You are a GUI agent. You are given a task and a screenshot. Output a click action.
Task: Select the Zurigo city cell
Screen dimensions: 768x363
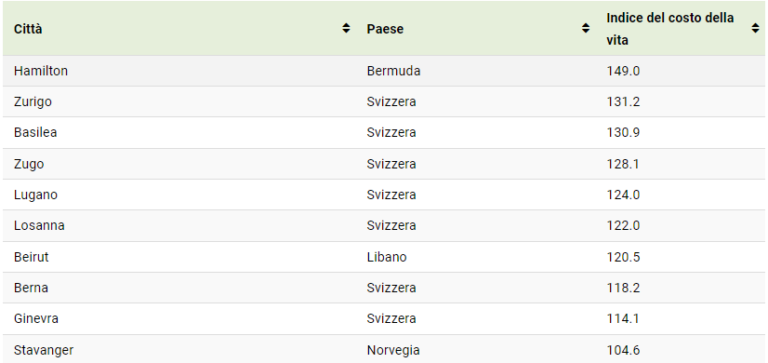tap(179, 102)
